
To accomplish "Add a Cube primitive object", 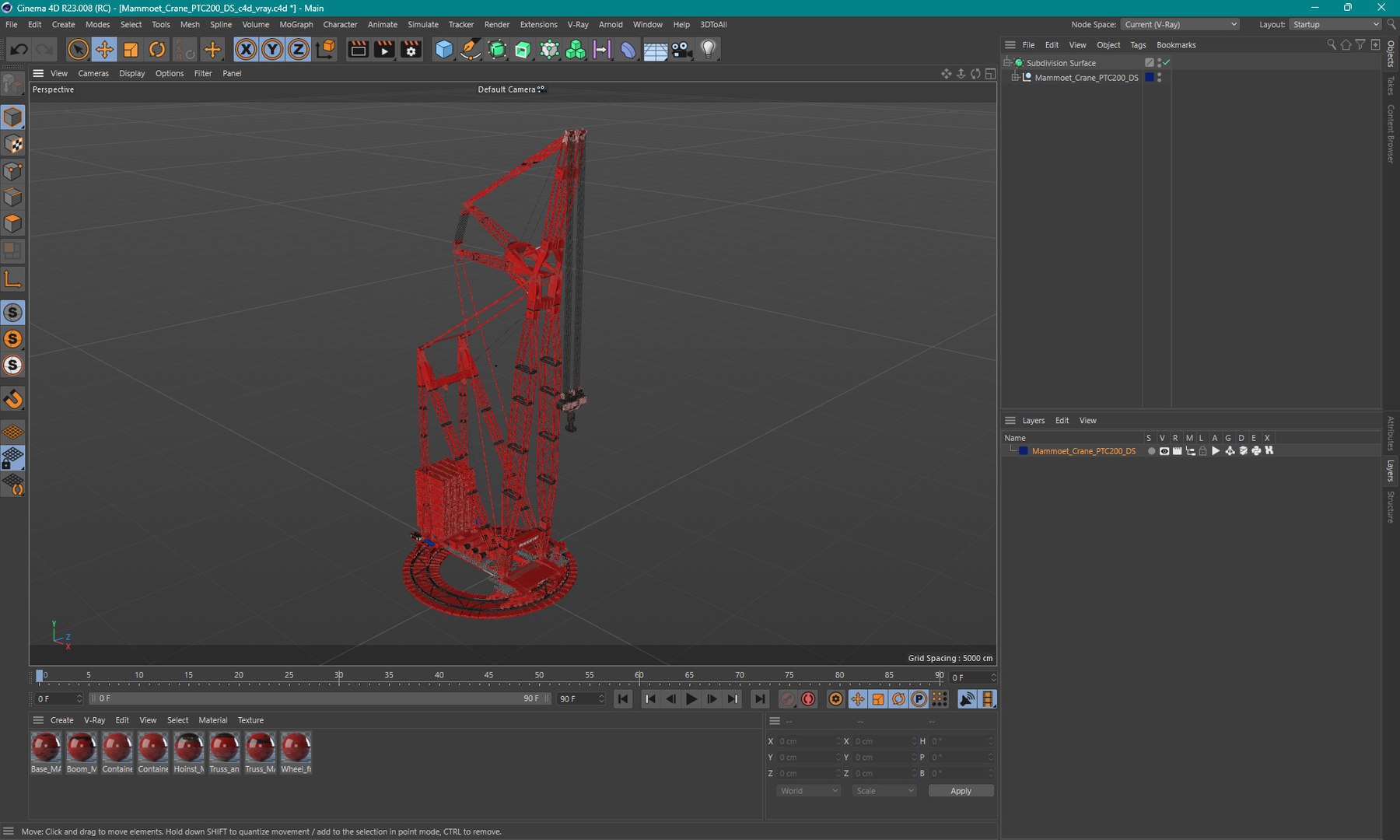I will [444, 50].
